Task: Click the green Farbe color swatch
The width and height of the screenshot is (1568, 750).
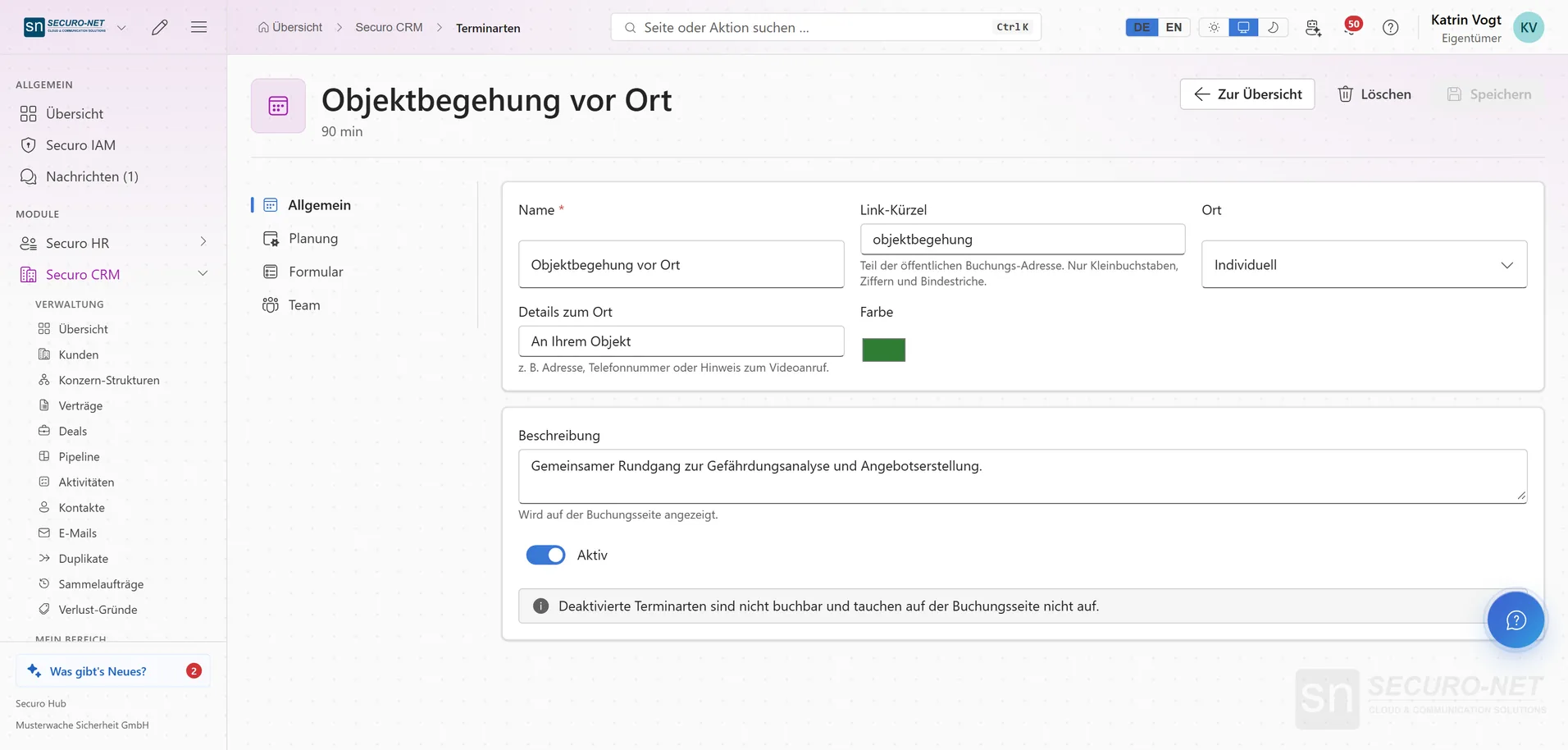Action: coord(883,350)
